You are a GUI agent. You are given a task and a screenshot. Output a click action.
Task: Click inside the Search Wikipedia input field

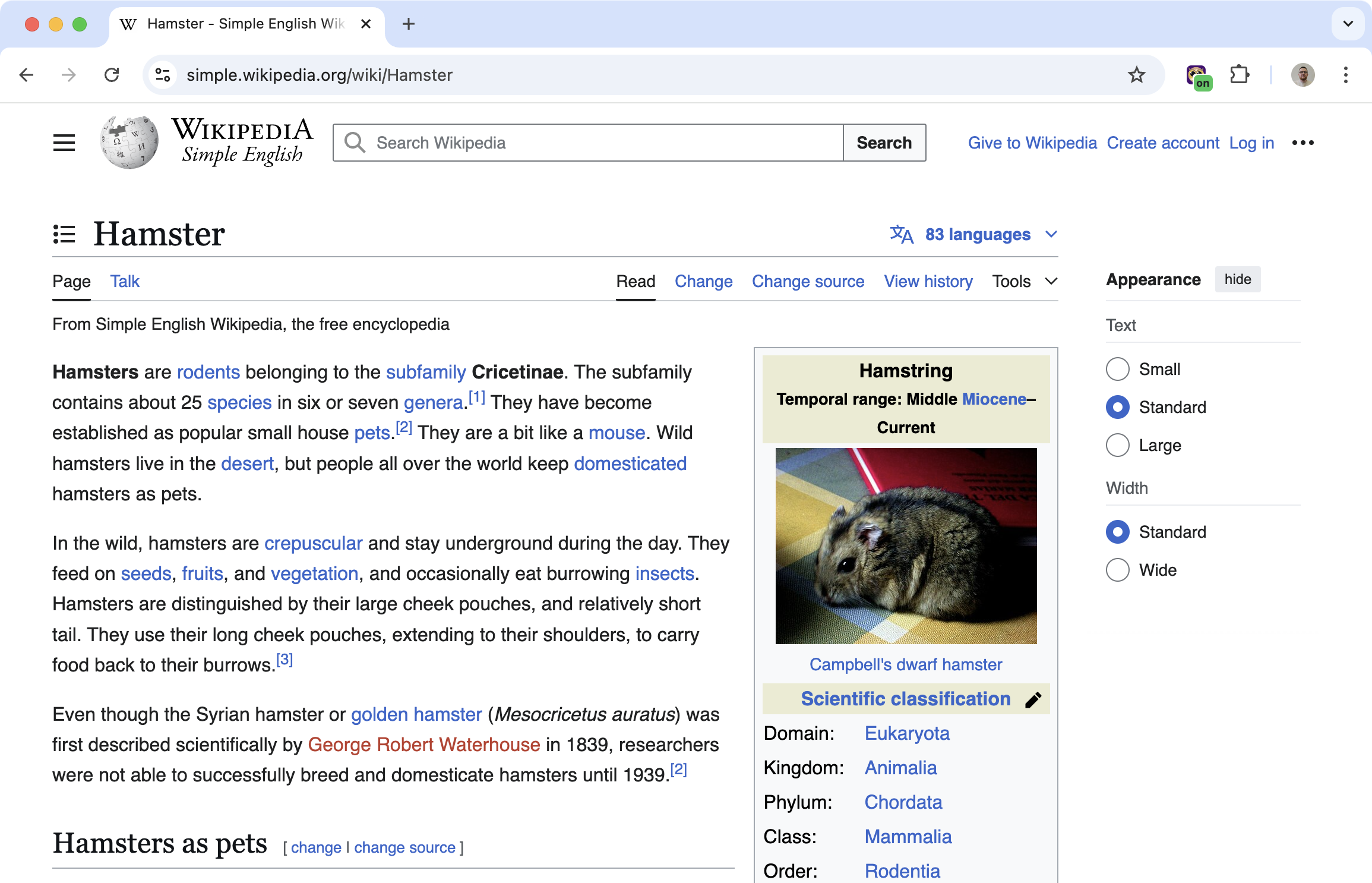594,143
